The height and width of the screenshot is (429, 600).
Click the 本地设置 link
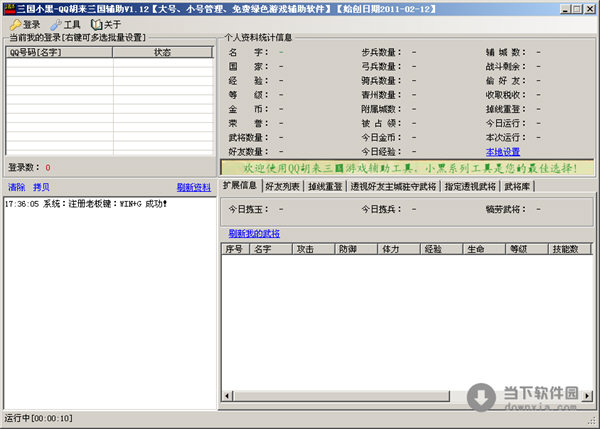pos(503,152)
